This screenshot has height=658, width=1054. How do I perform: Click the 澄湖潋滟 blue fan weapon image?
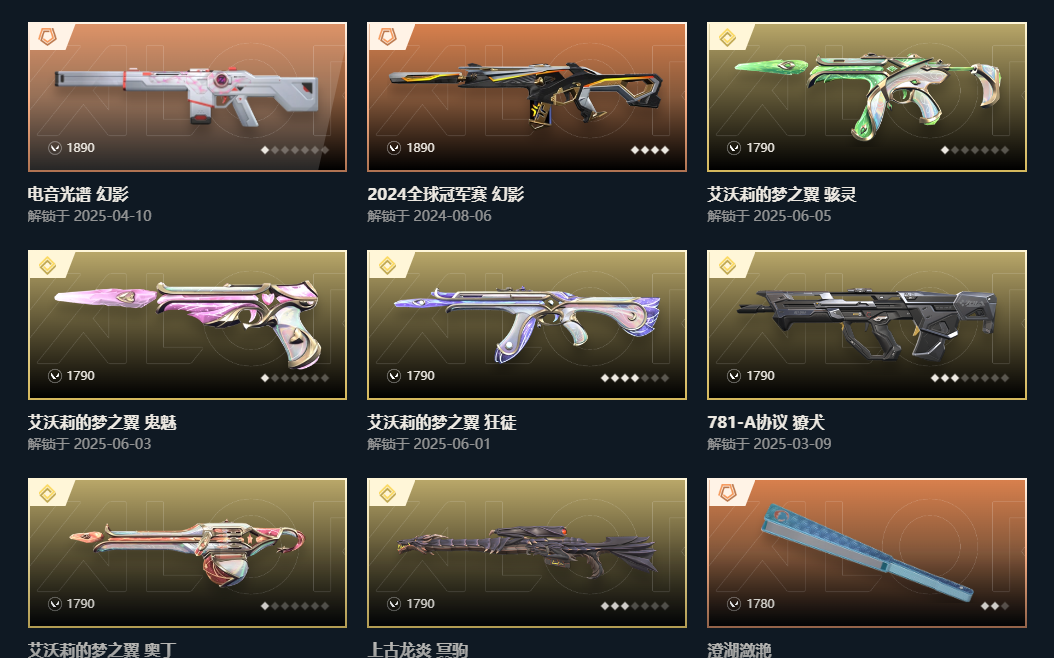867,550
